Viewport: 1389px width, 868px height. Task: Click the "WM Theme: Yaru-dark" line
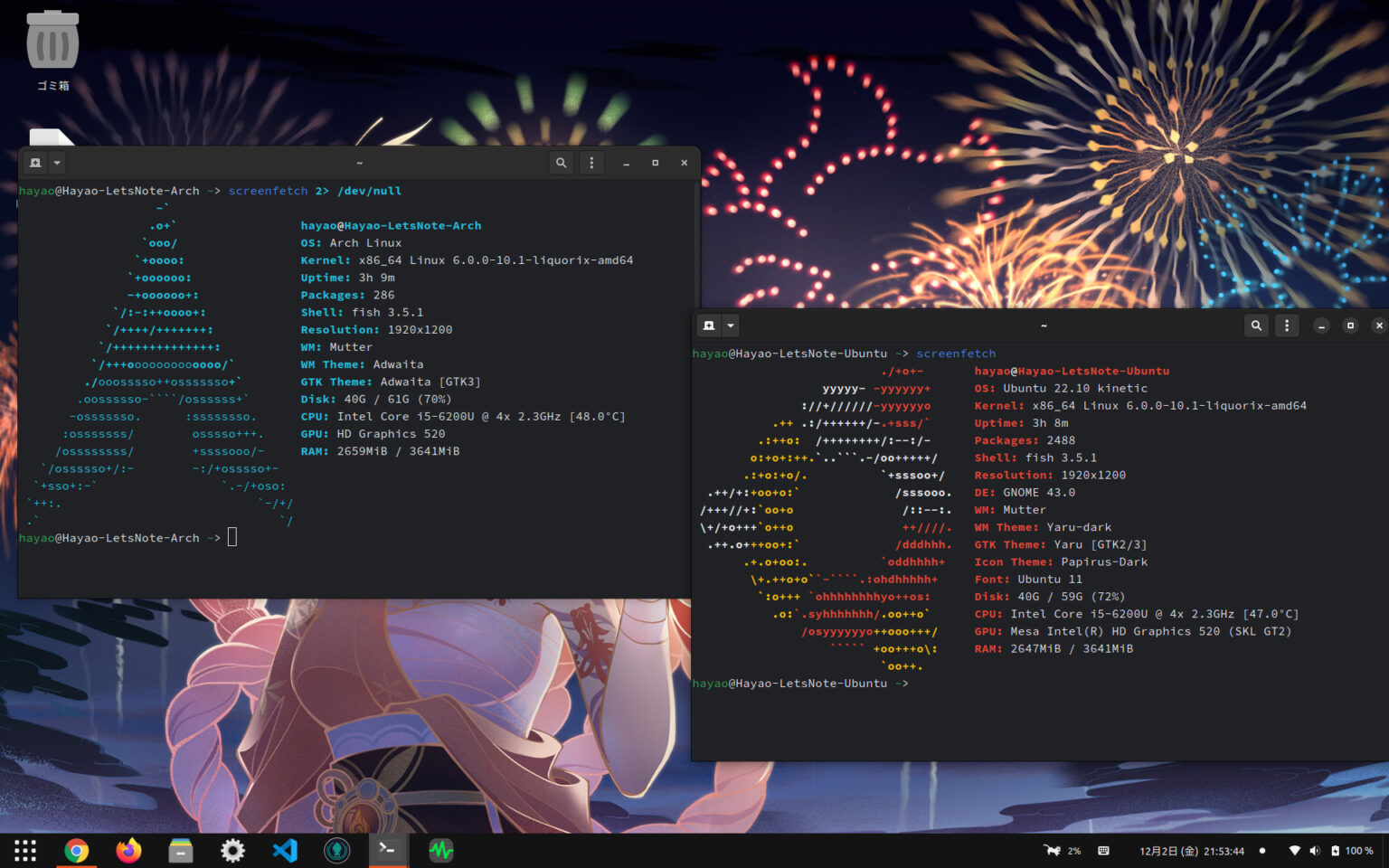(1043, 527)
